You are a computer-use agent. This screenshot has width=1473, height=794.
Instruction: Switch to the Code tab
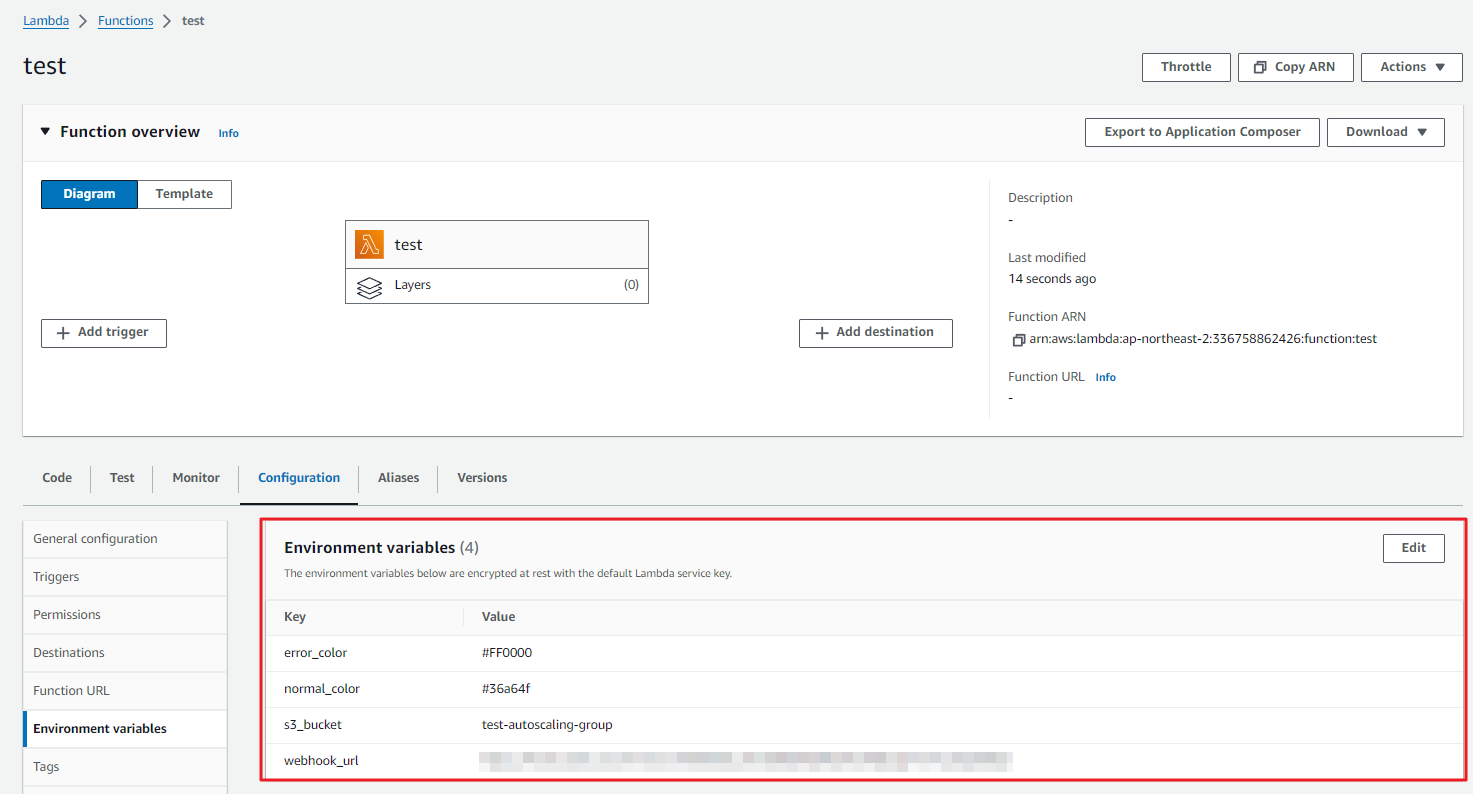point(57,478)
